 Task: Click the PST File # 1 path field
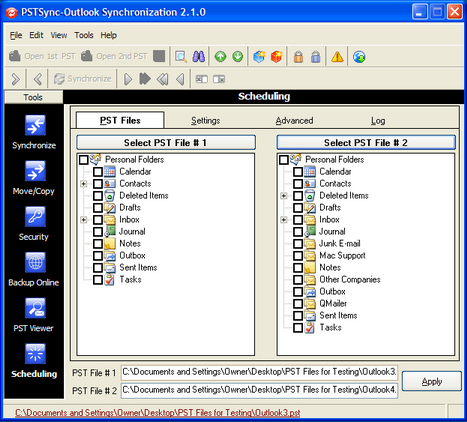coord(259,372)
